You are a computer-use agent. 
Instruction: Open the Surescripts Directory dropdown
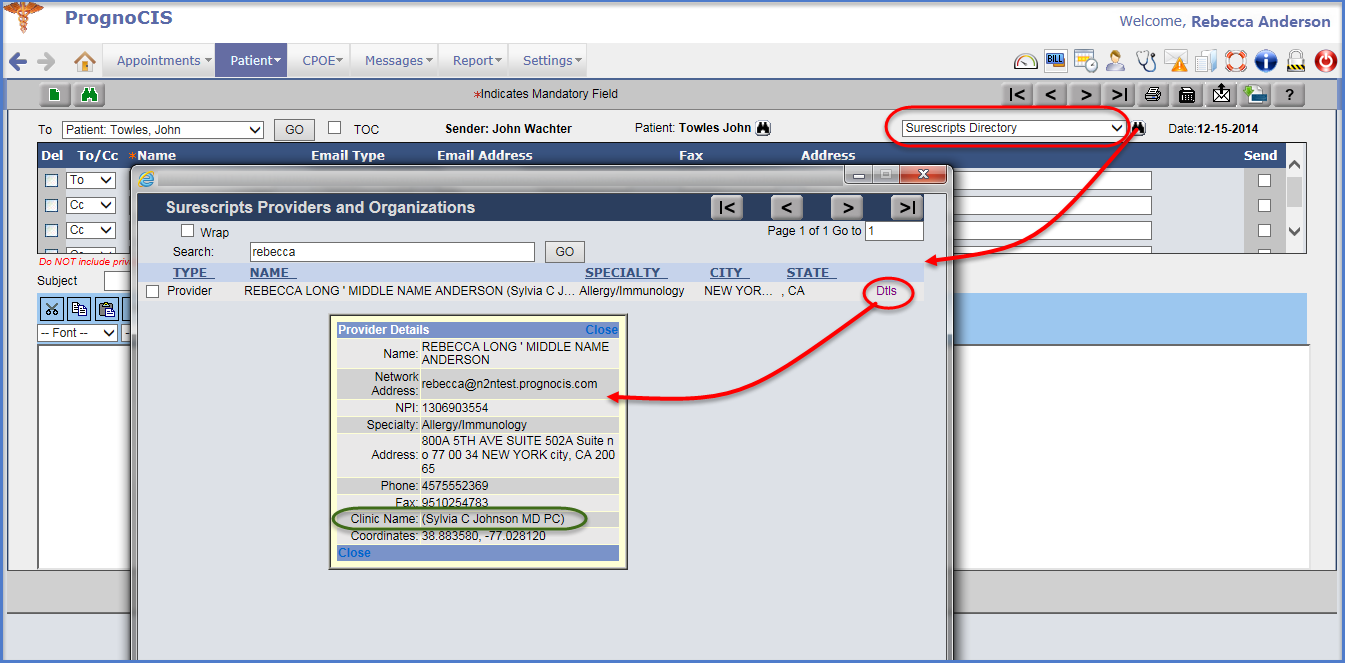point(1014,128)
